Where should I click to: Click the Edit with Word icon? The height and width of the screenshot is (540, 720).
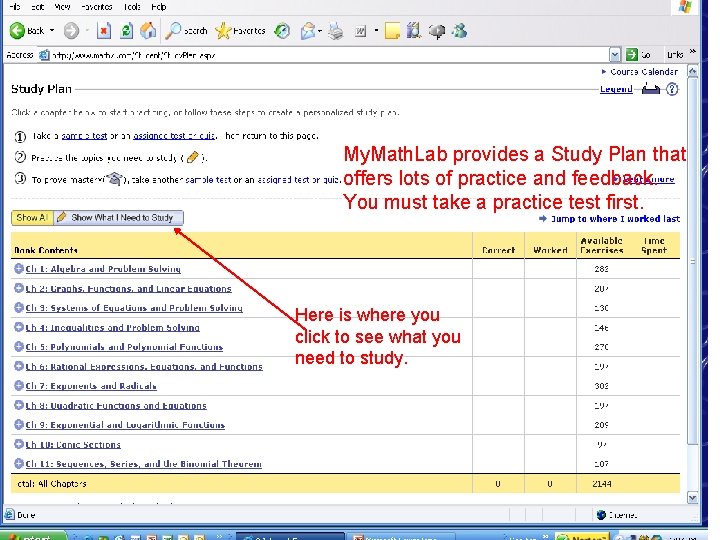click(360, 31)
